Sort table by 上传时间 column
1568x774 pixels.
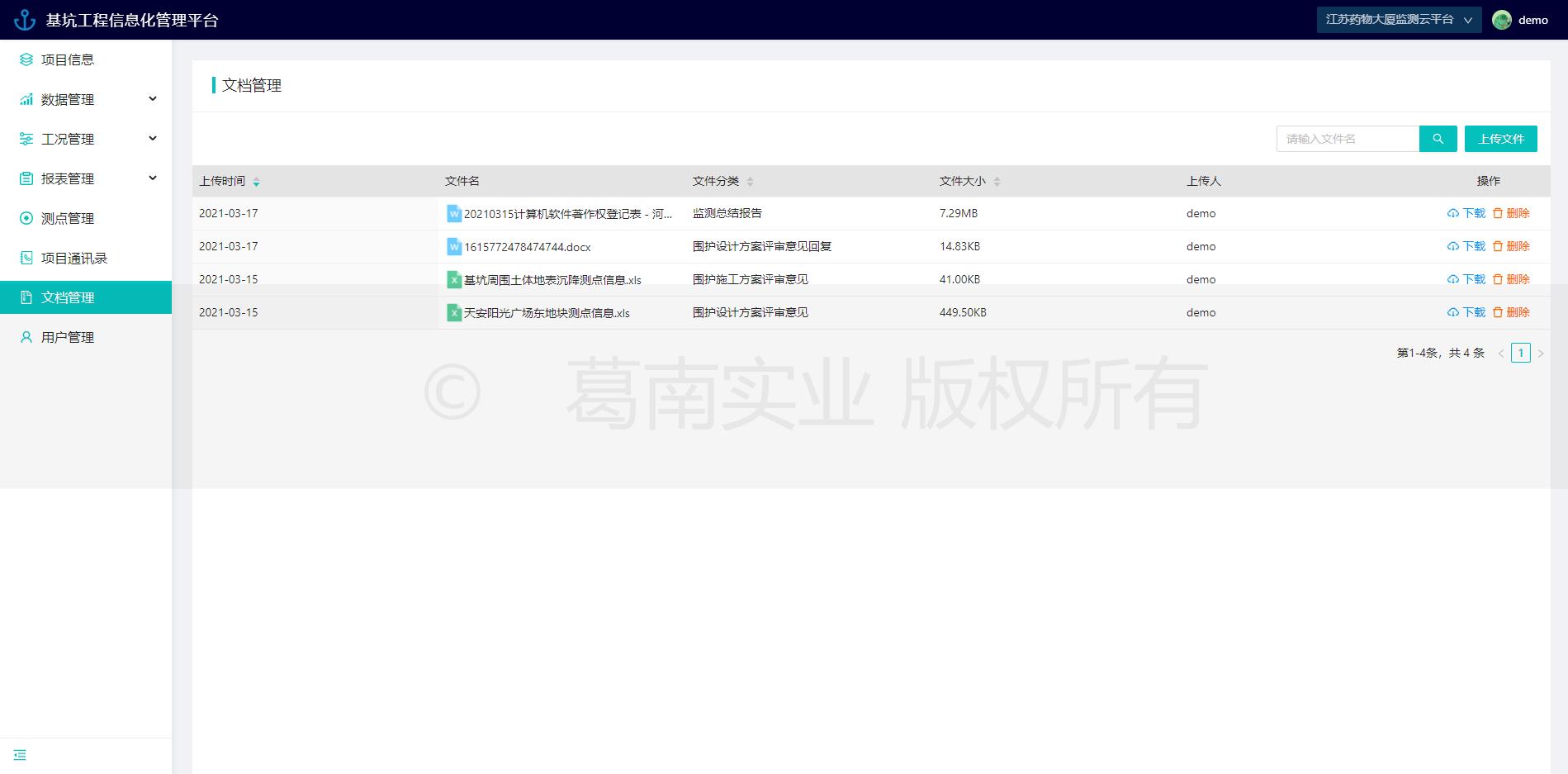(256, 182)
